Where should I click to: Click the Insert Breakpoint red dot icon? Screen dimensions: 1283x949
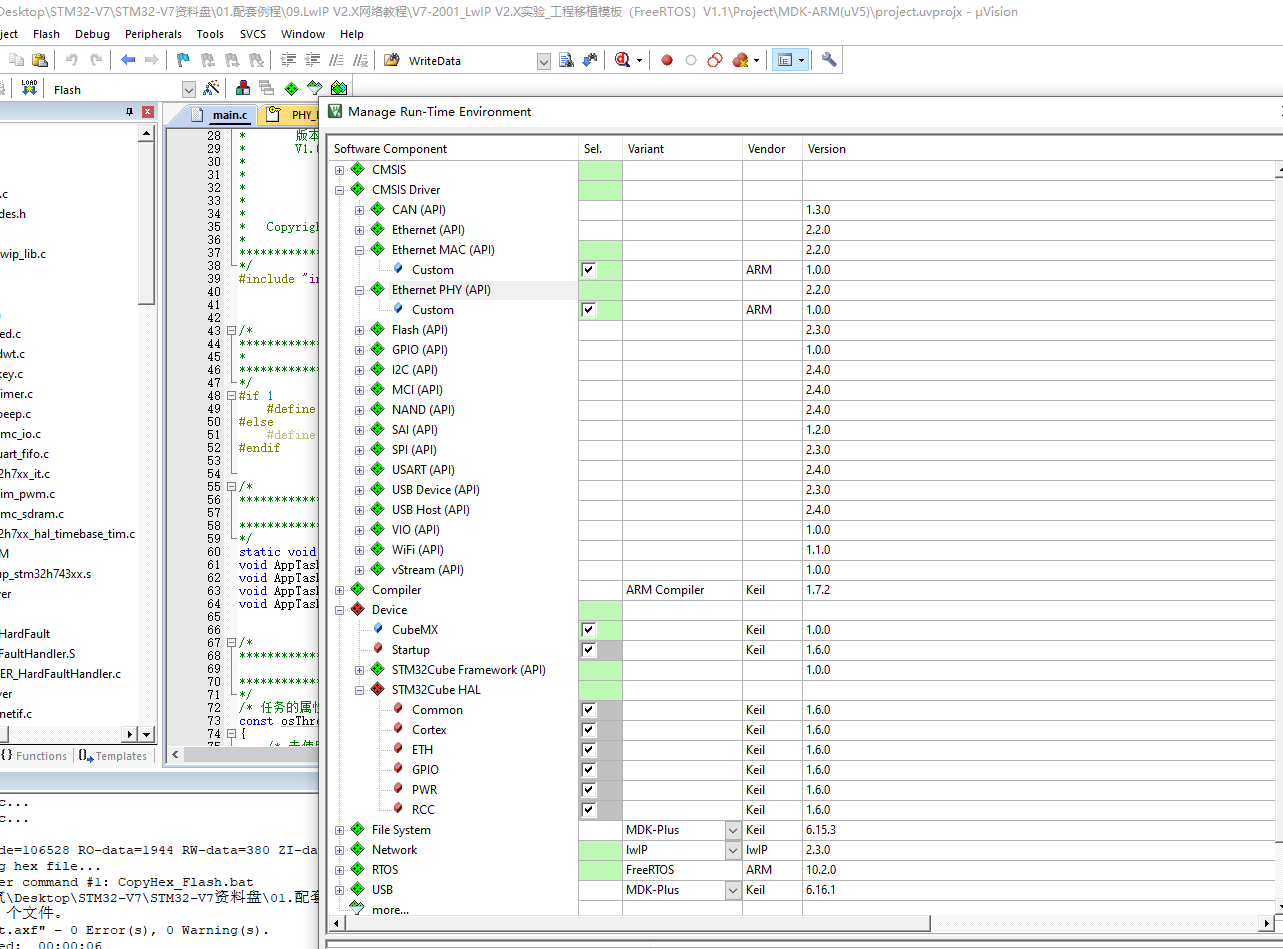667,60
